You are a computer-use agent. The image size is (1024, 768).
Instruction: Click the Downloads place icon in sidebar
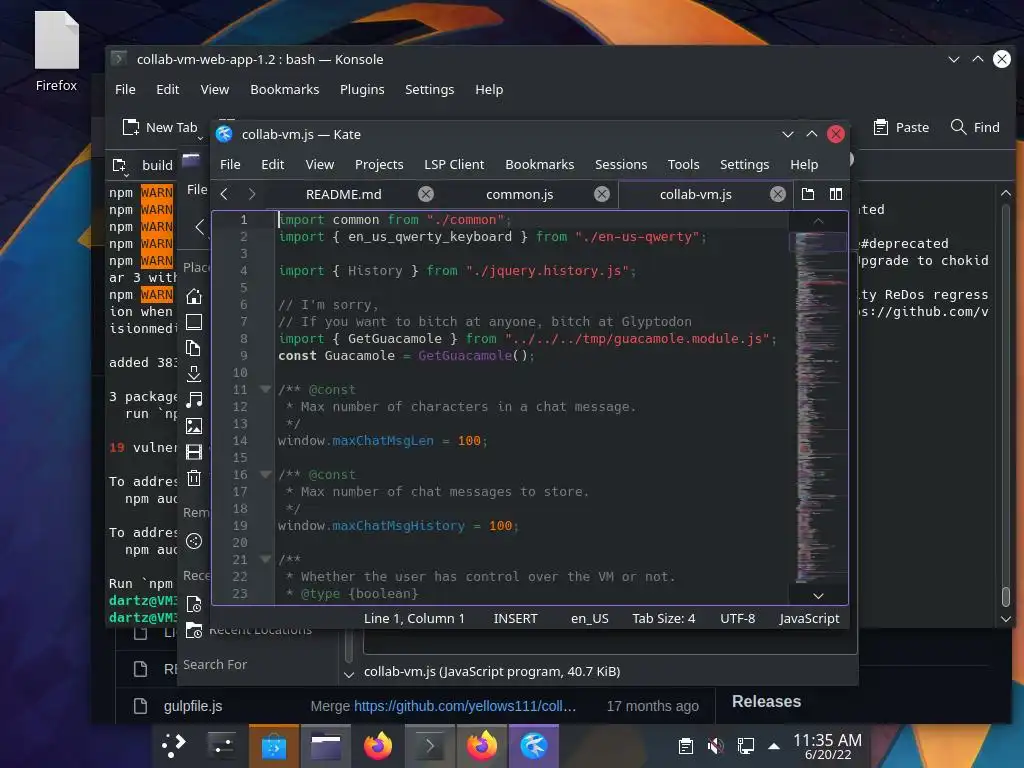(x=194, y=374)
